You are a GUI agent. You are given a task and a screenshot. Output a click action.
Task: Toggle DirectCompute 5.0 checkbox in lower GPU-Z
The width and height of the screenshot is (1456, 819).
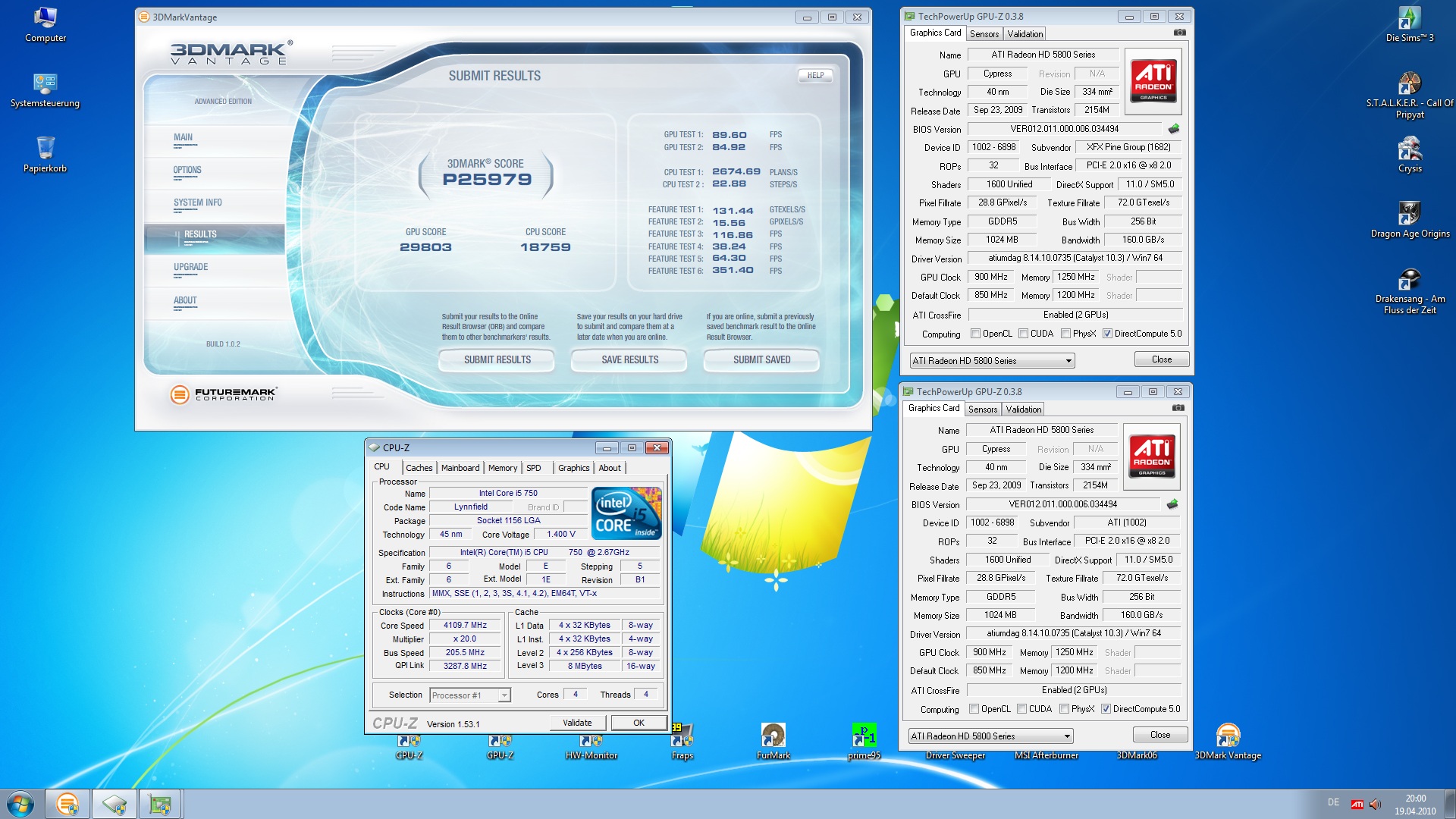pos(1106,709)
